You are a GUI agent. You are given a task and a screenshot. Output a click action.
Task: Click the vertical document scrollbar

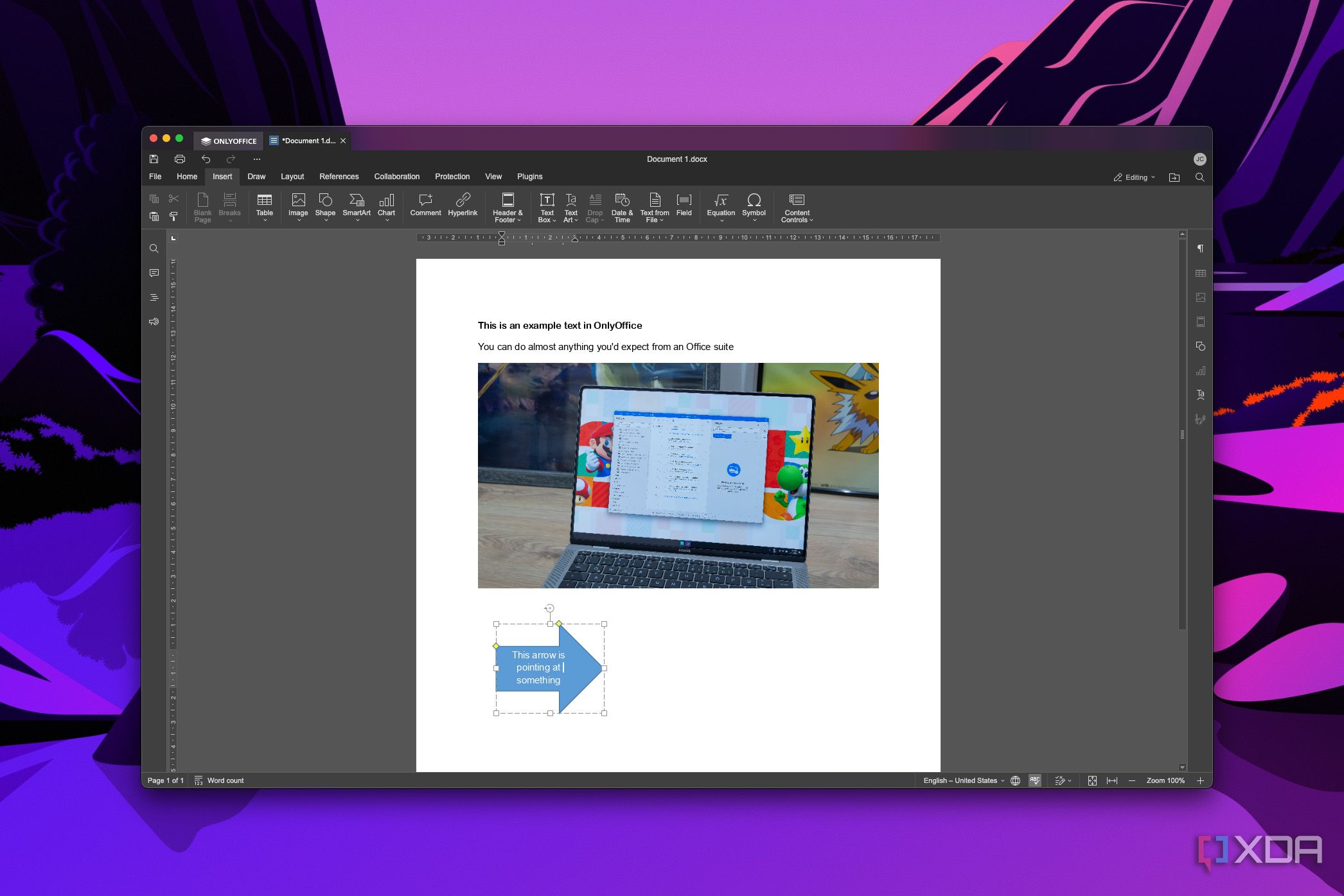pyautogui.click(x=1182, y=434)
